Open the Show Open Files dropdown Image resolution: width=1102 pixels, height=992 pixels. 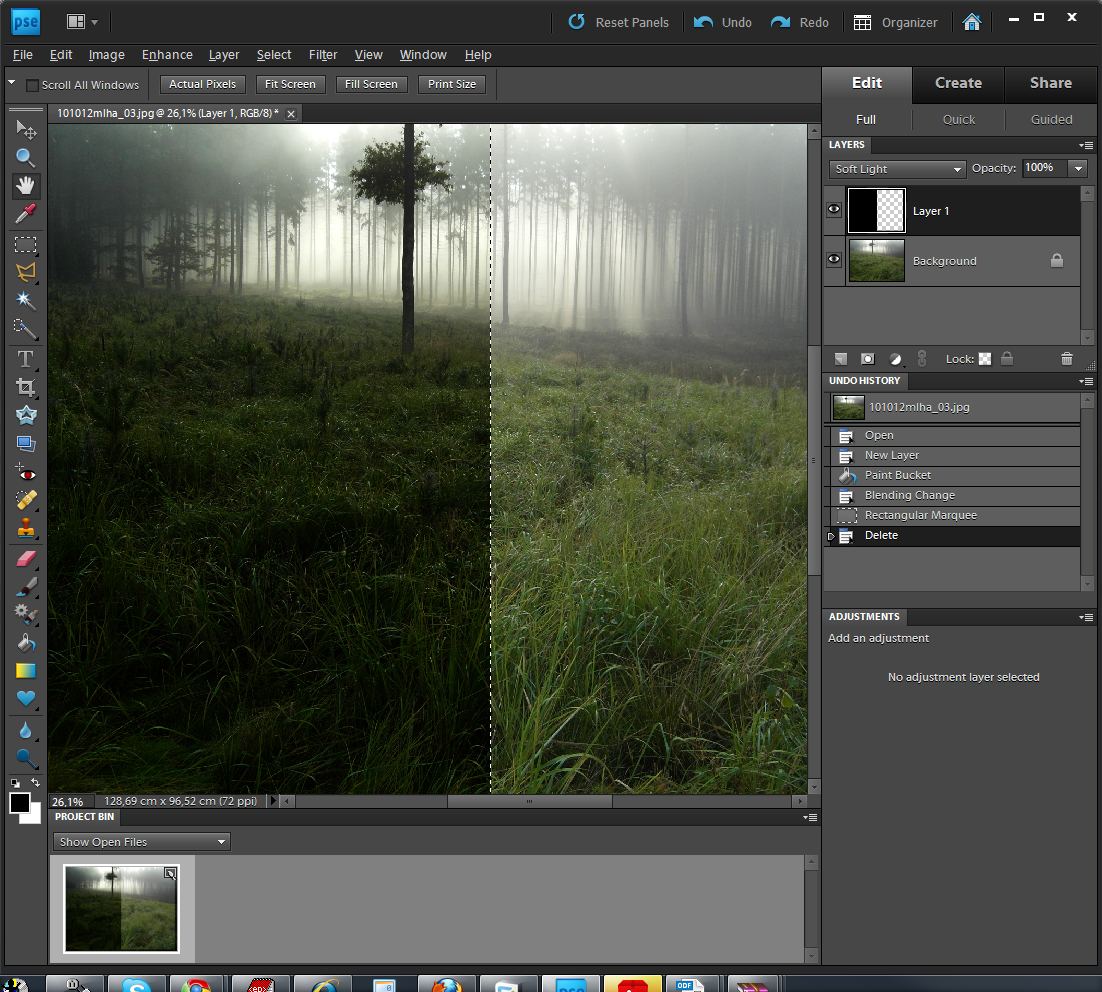pyautogui.click(x=141, y=842)
